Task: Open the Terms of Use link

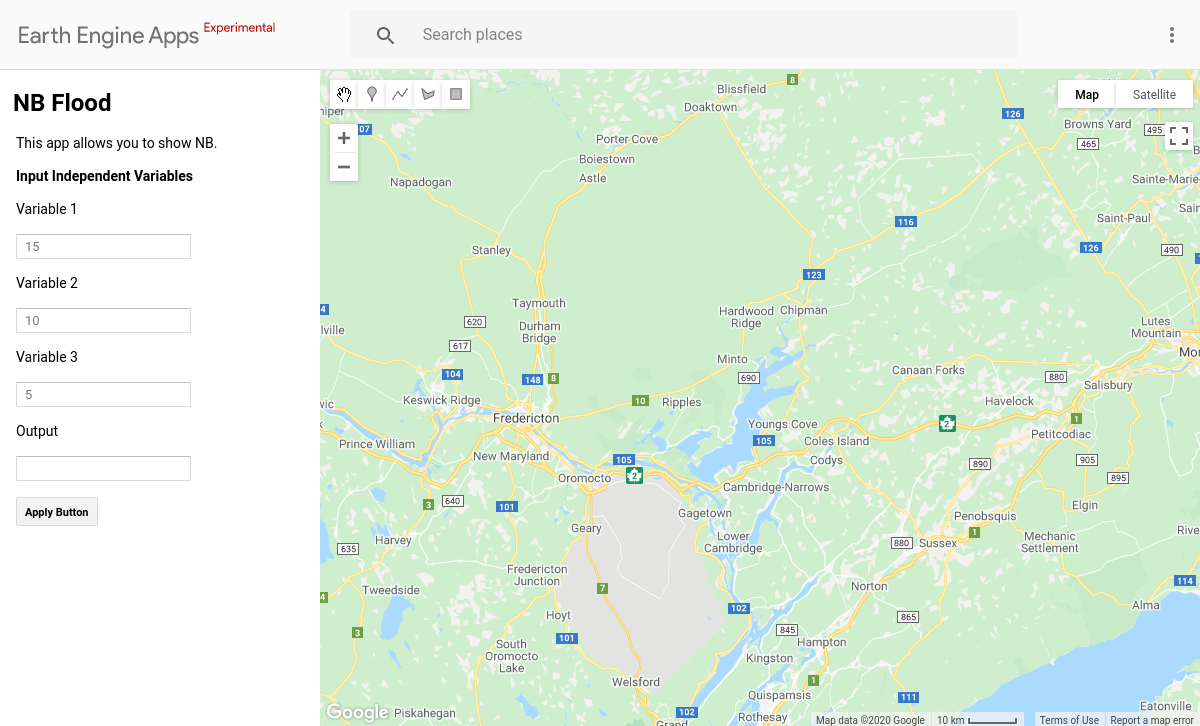Action: 1069,719
